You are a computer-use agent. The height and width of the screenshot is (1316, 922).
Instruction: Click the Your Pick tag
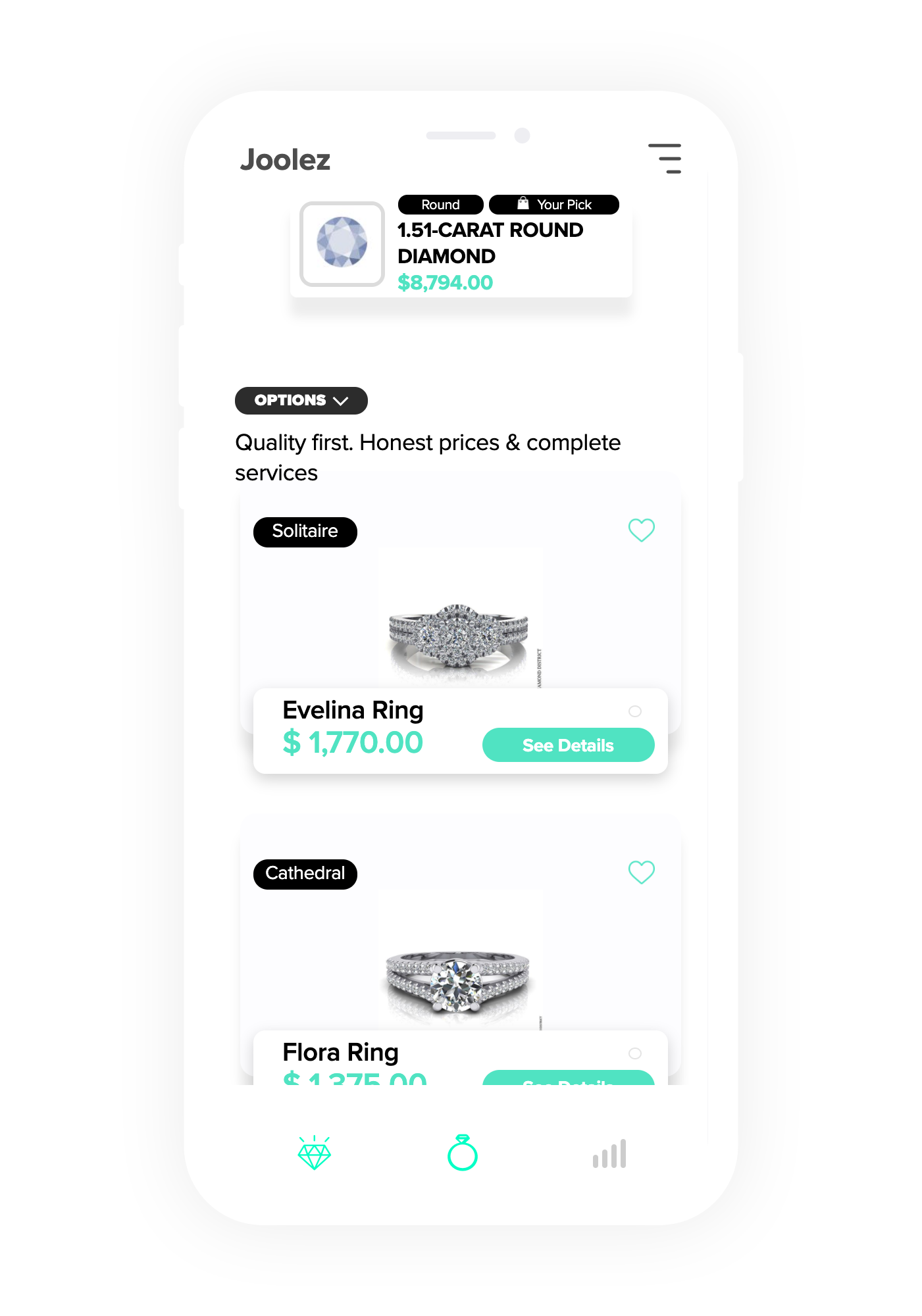(554, 205)
